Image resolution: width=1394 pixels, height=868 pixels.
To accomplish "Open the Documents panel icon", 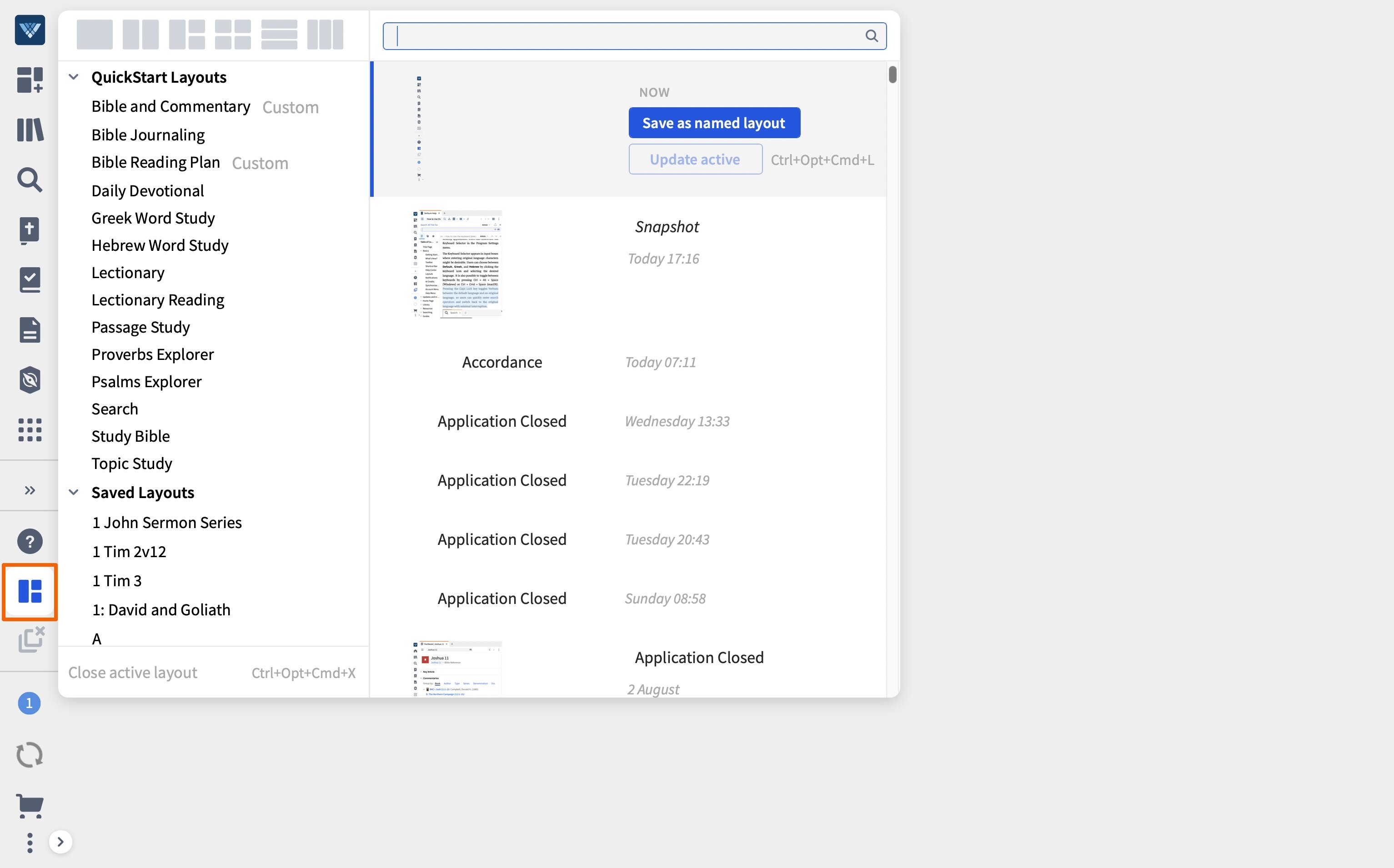I will 29,329.
